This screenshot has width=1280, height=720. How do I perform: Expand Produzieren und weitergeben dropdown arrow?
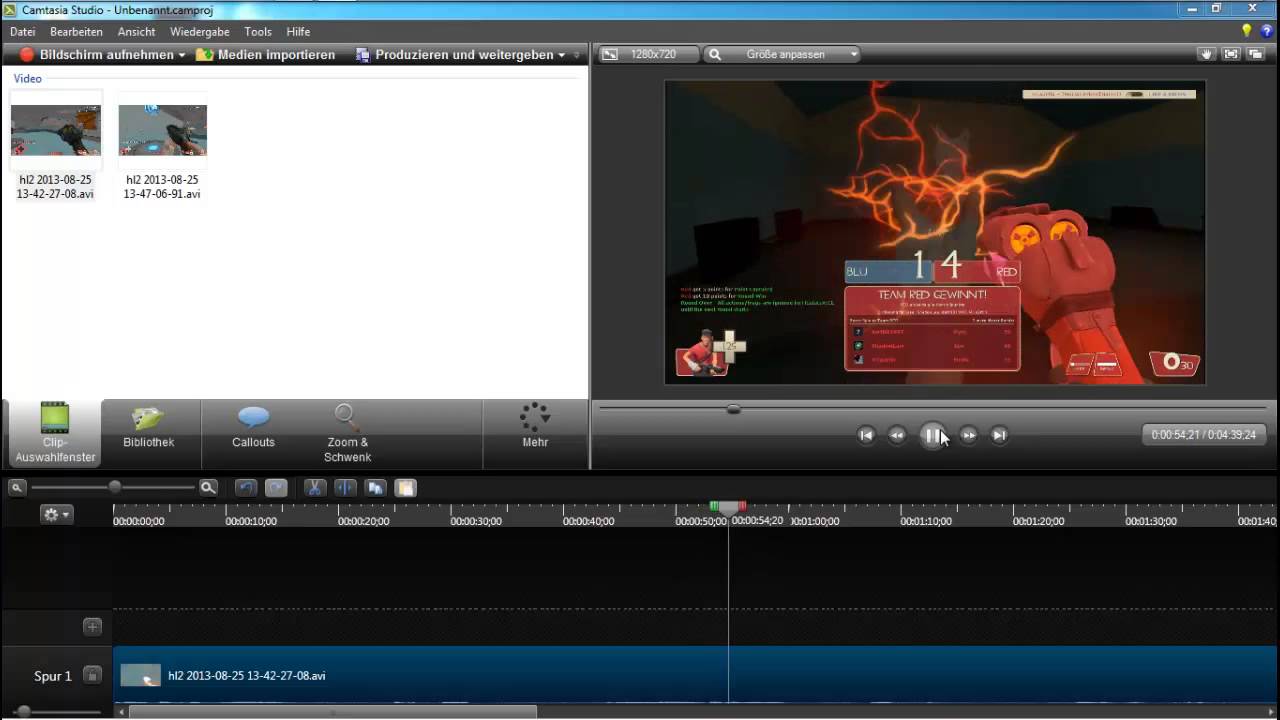562,55
